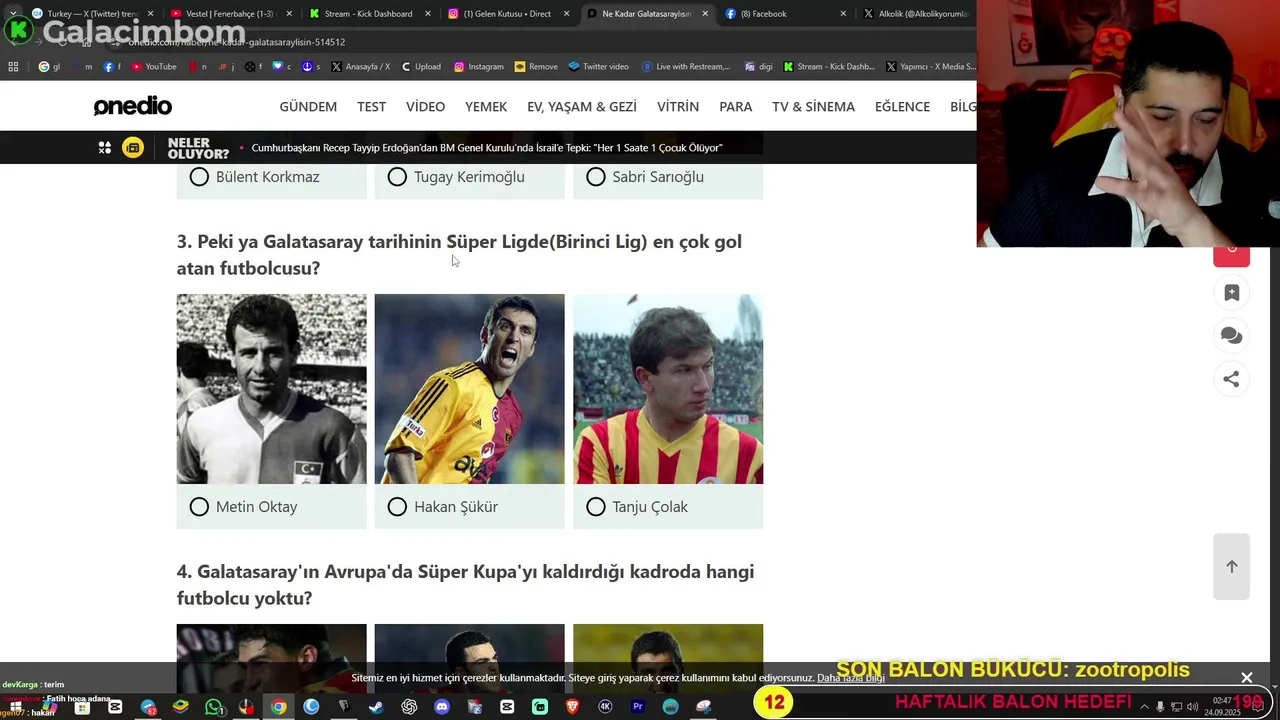Open the TEST section

[371, 107]
